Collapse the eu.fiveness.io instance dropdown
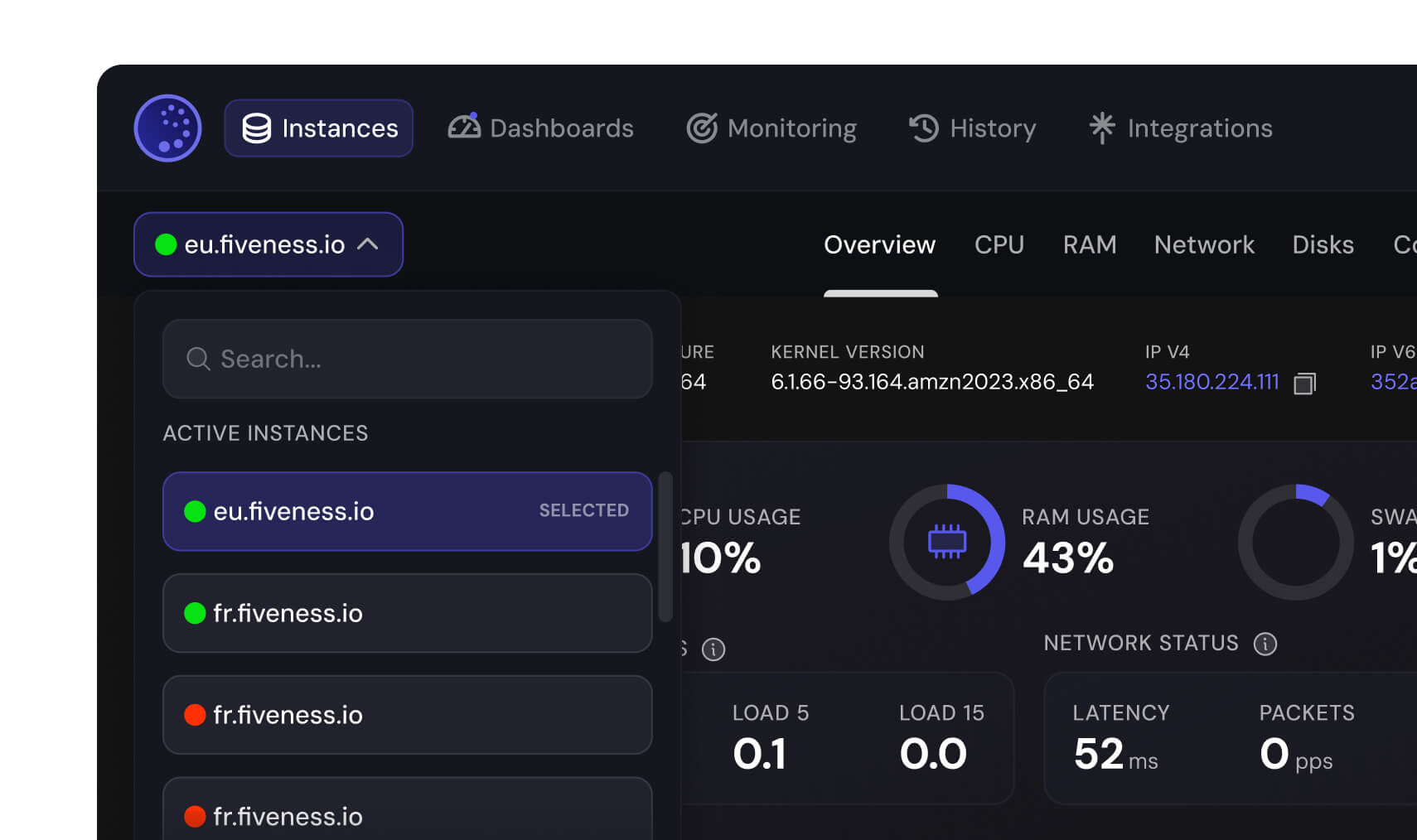The image size is (1417, 840). tap(268, 244)
